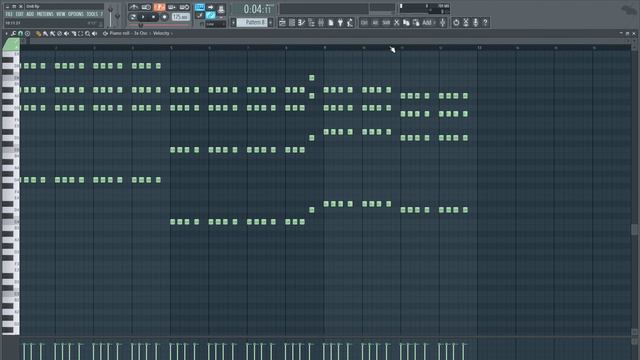Select the Draw pencil tool in piano roll
This screenshot has width=640, height=360.
[x=38, y=33]
